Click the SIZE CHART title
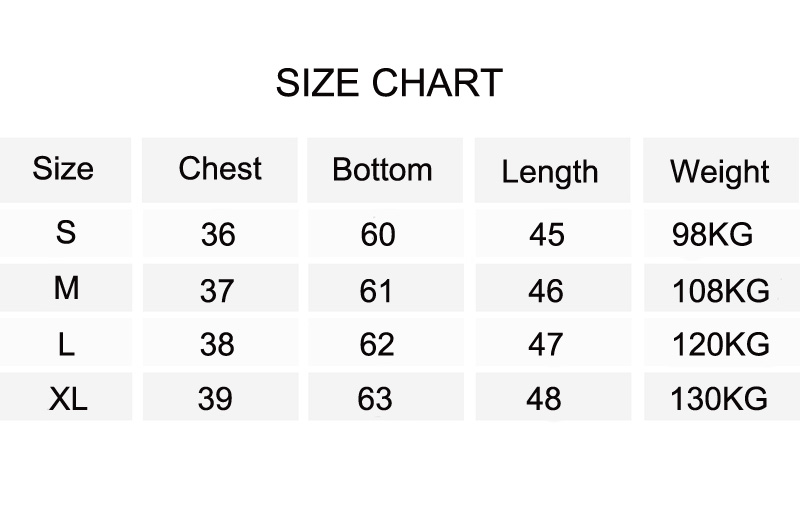The height and width of the screenshot is (524, 800). (389, 82)
